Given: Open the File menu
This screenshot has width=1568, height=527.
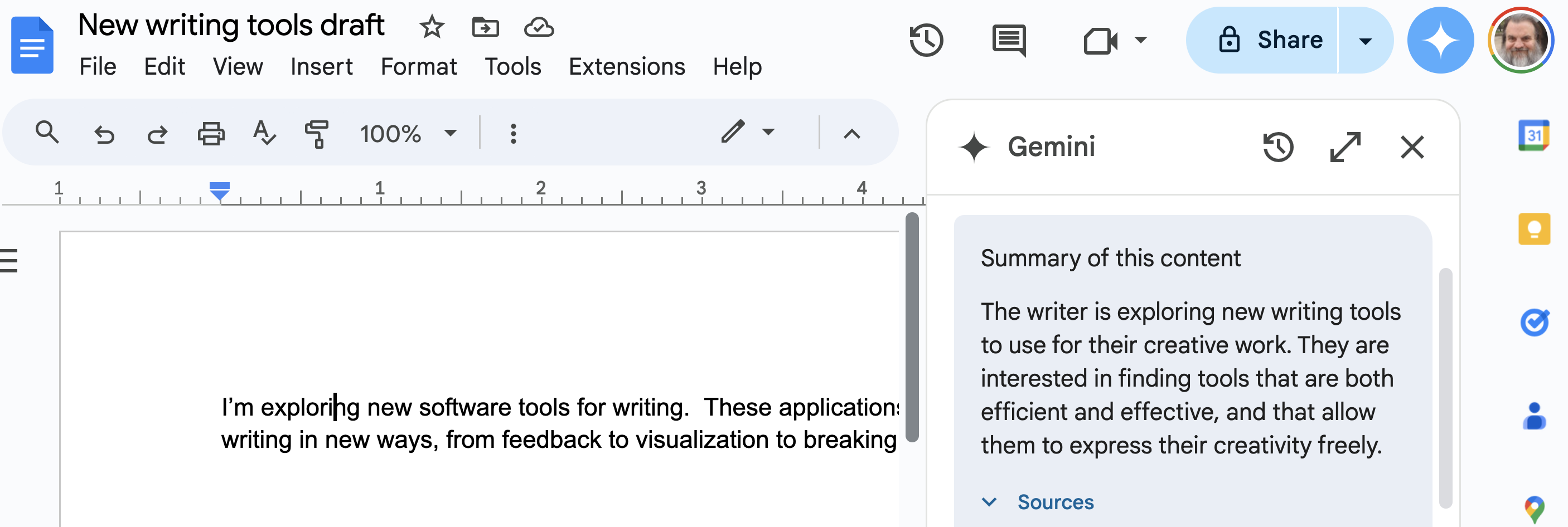Looking at the screenshot, I should coord(98,66).
